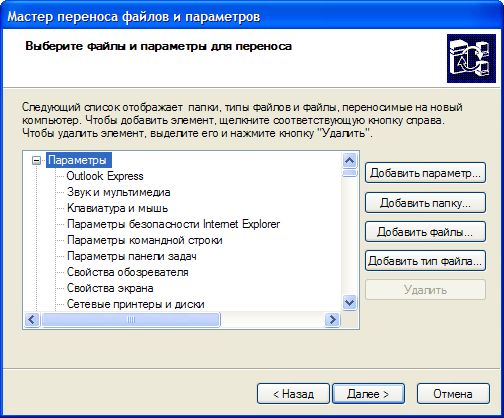Select Параметры панели задач entry
This screenshot has height=418, width=504.
(132, 256)
